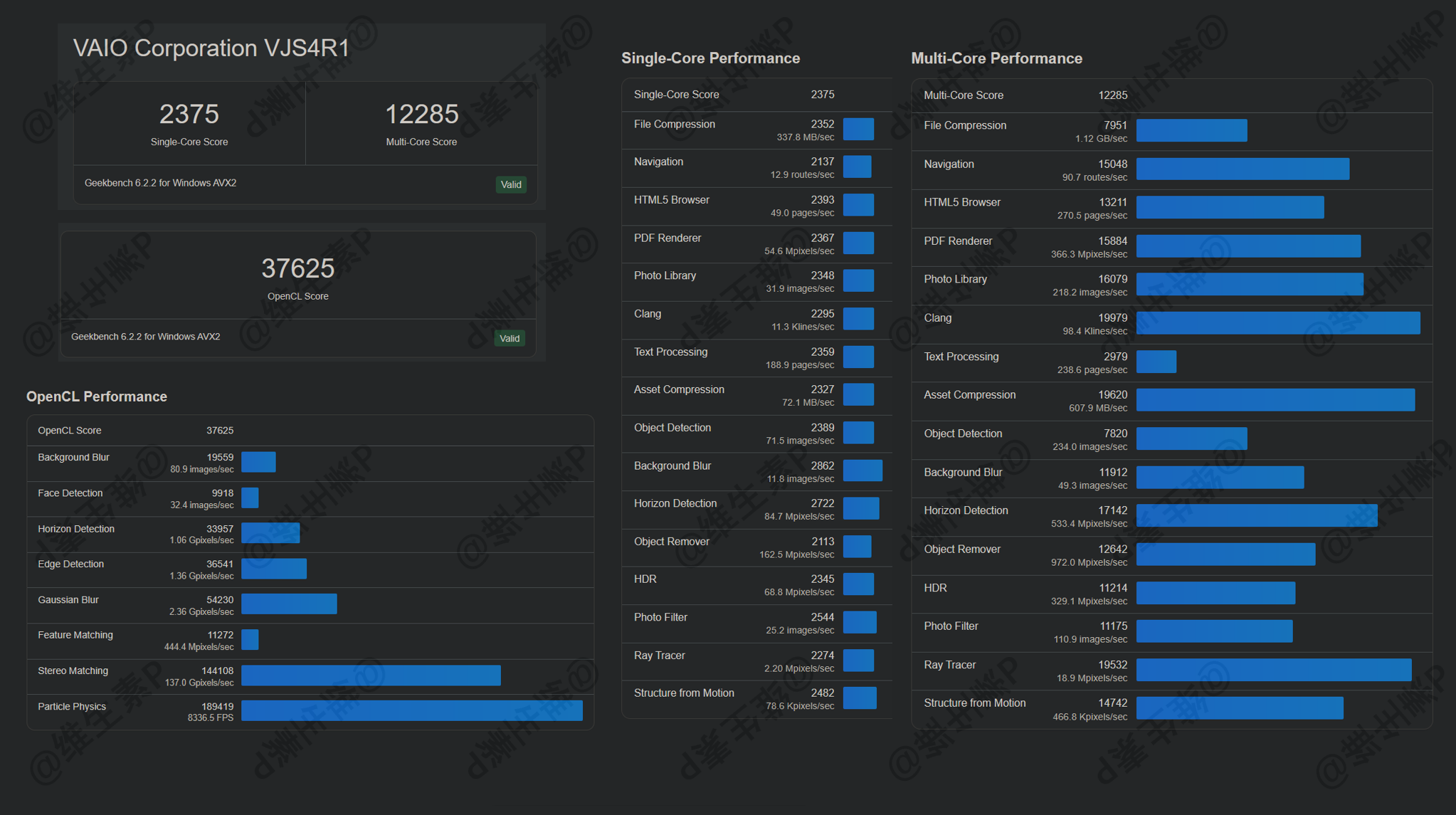Select the multi-core Clang score bar
Screen dimensions: 1456x815
(x=1277, y=323)
